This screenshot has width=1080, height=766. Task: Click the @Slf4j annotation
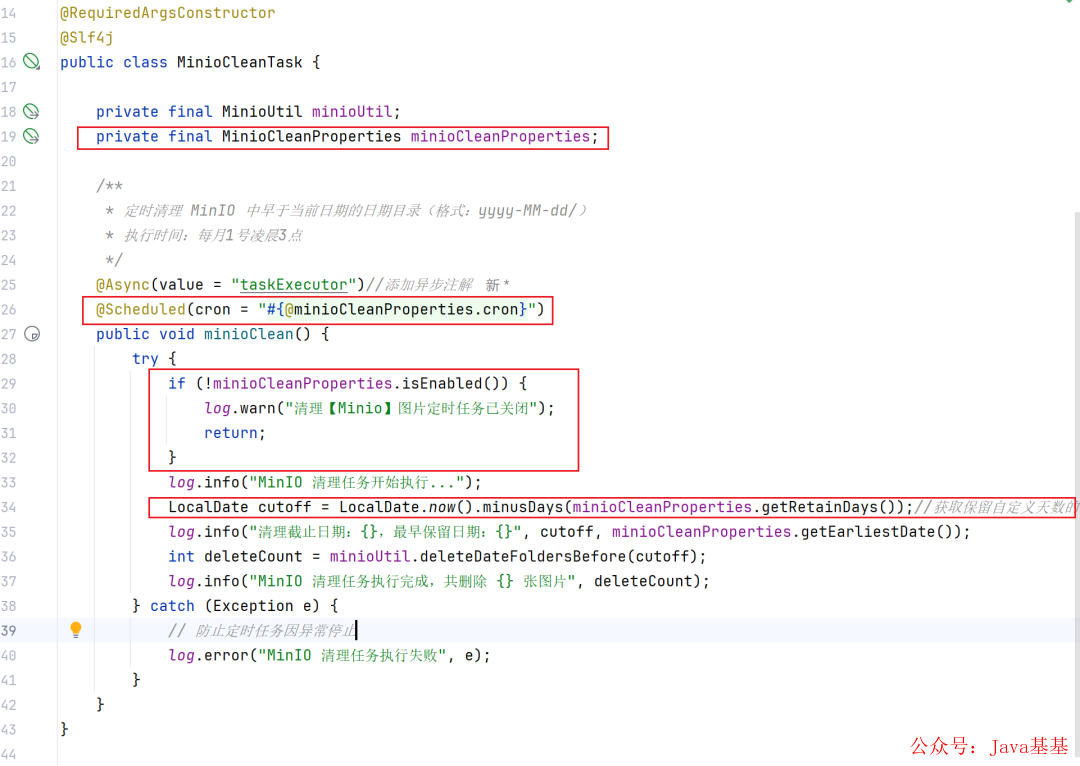[x=87, y=37]
